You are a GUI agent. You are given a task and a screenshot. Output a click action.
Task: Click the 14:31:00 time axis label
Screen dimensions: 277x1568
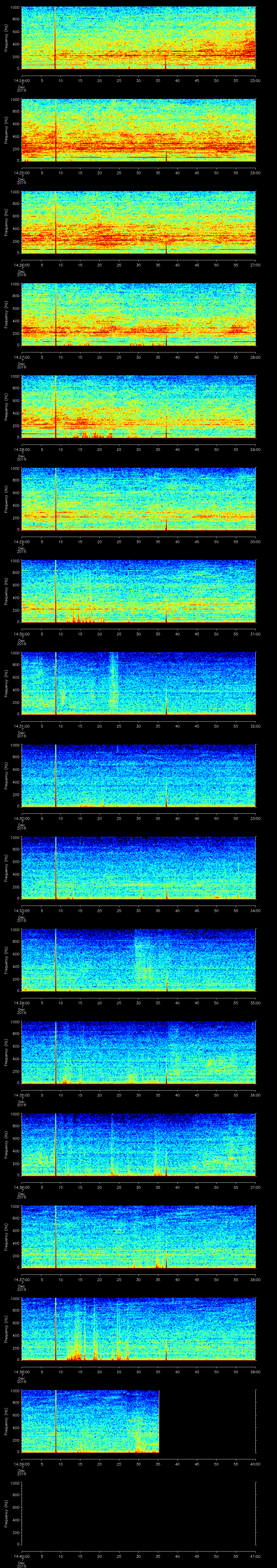(21, 726)
